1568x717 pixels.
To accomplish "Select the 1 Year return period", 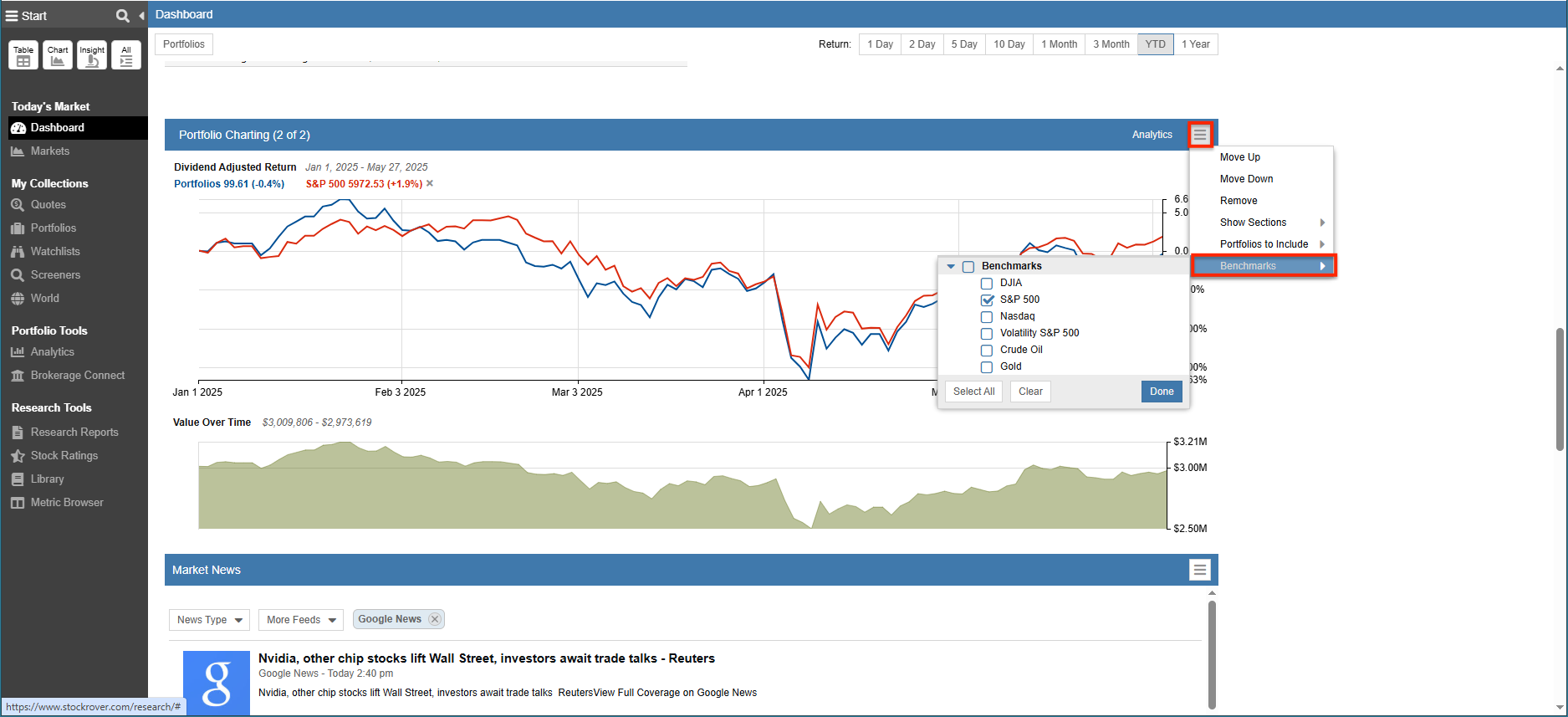I will click(x=1196, y=44).
